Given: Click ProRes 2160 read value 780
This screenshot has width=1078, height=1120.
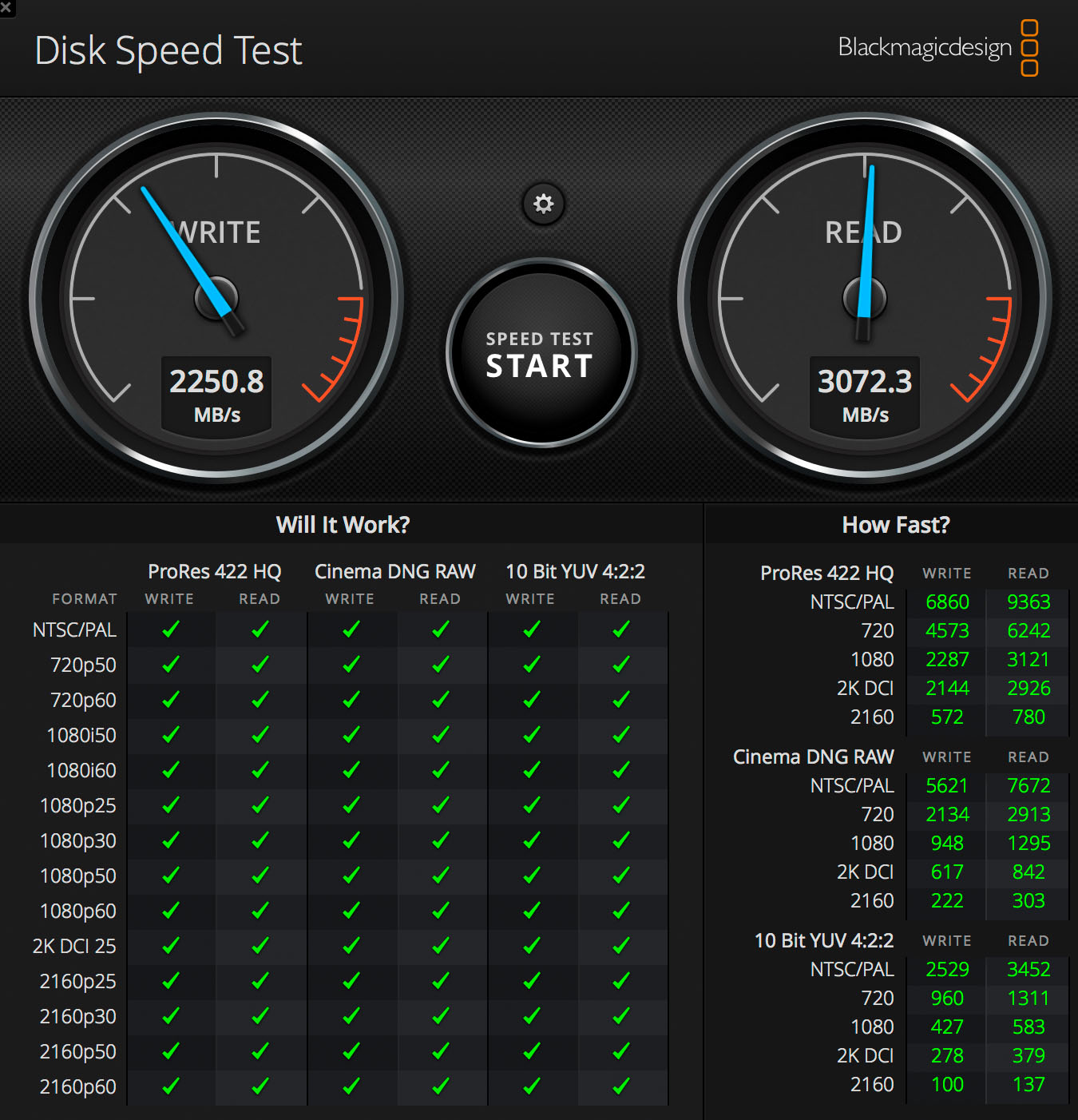Looking at the screenshot, I should 1028,717.
